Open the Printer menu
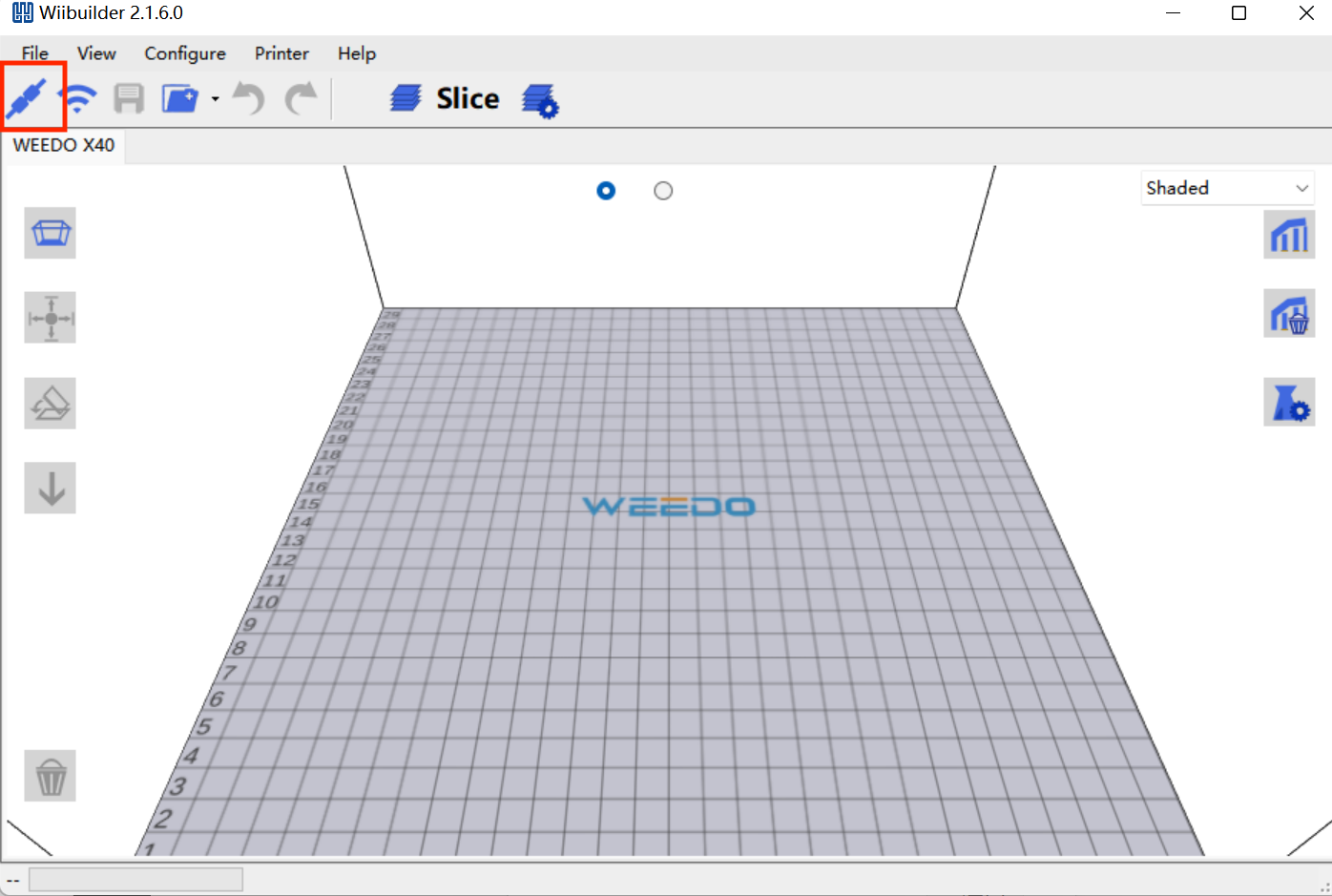 point(281,53)
